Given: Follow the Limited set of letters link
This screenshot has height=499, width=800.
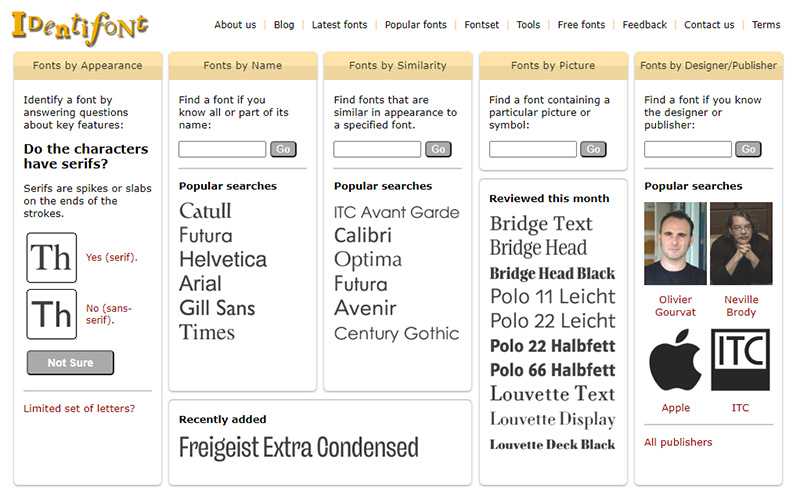Looking at the screenshot, I should tap(79, 409).
